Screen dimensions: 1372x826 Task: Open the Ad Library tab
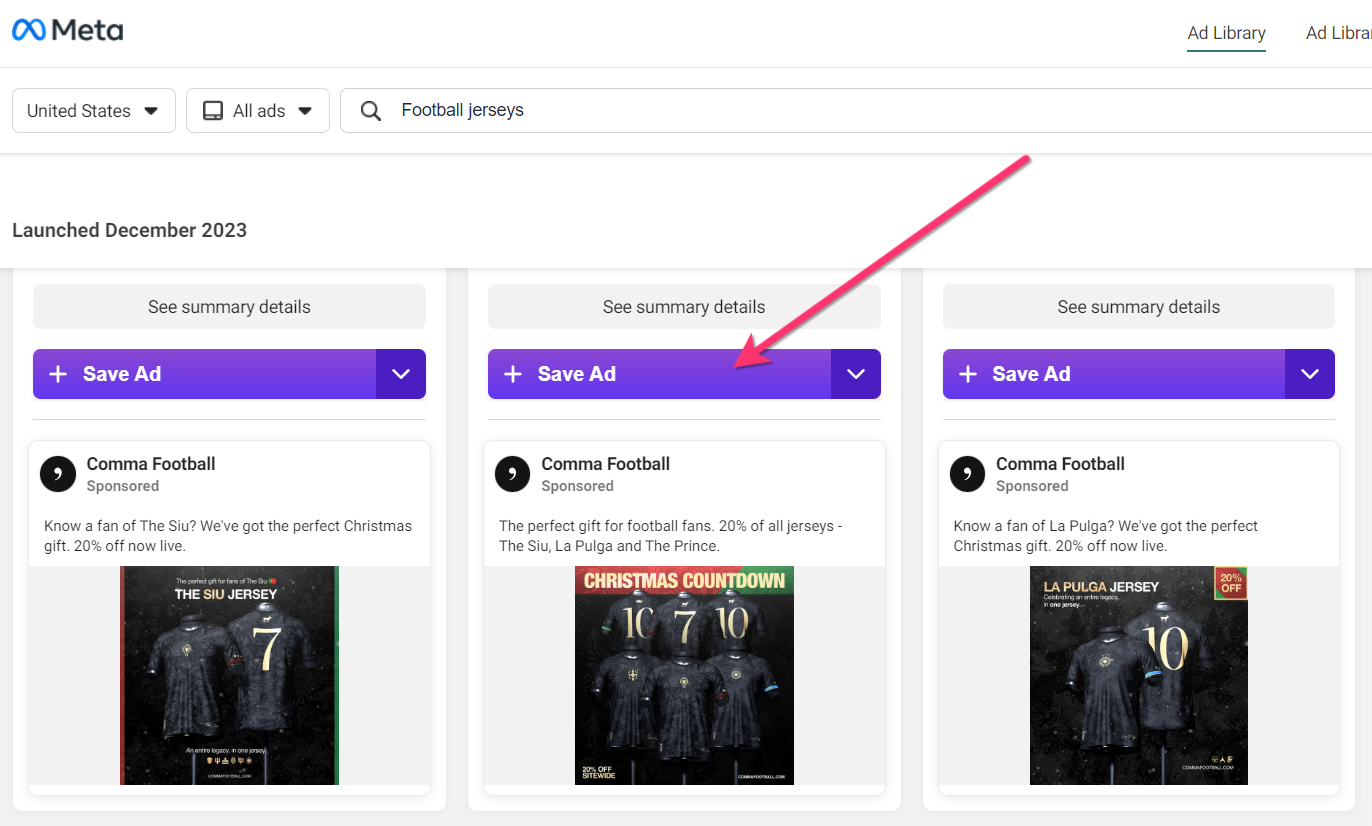[1226, 33]
